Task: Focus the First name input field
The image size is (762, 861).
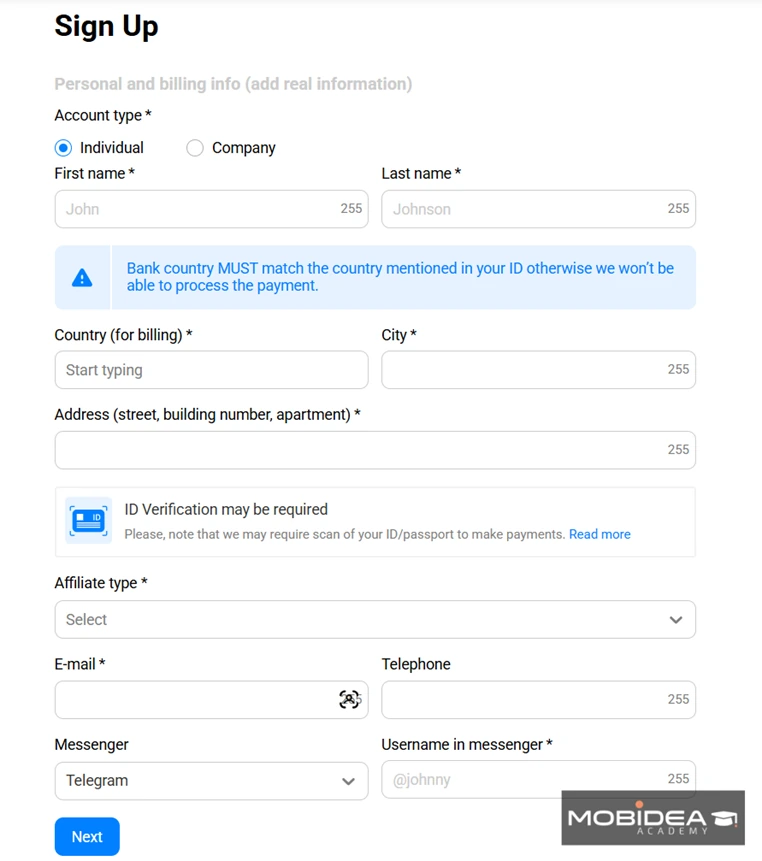Action: [x=211, y=209]
